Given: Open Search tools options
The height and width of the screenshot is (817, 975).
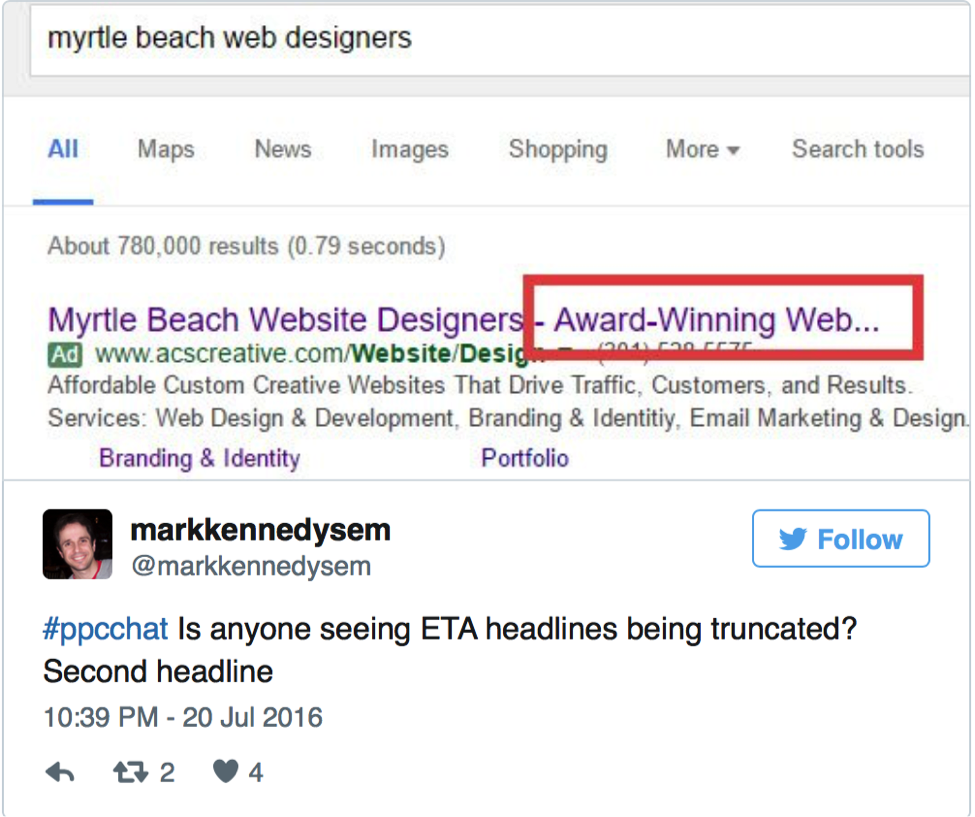Looking at the screenshot, I should (x=857, y=150).
